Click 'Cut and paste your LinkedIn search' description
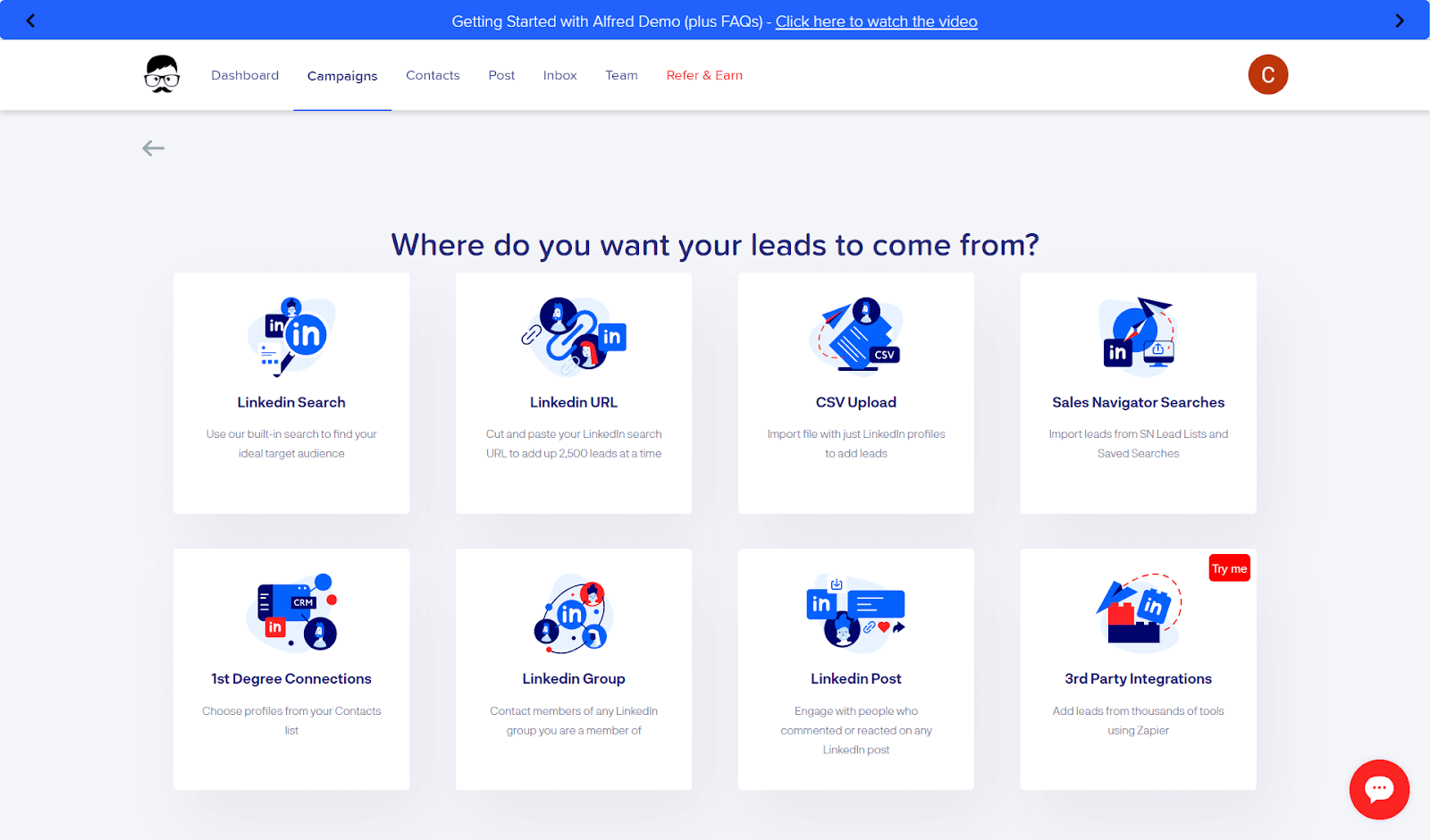Image resolution: width=1430 pixels, height=840 pixels. (x=574, y=443)
